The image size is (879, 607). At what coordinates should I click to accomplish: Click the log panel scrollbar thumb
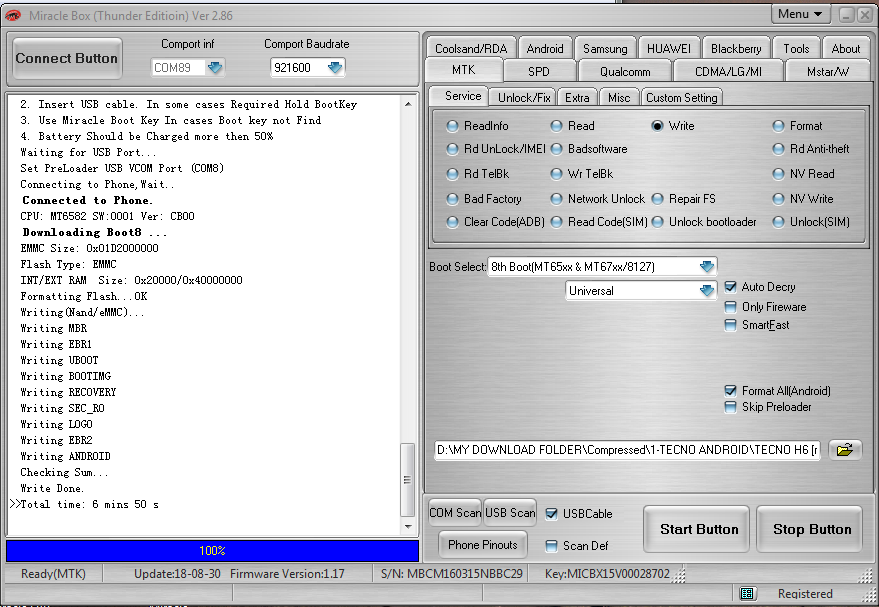coord(407,480)
